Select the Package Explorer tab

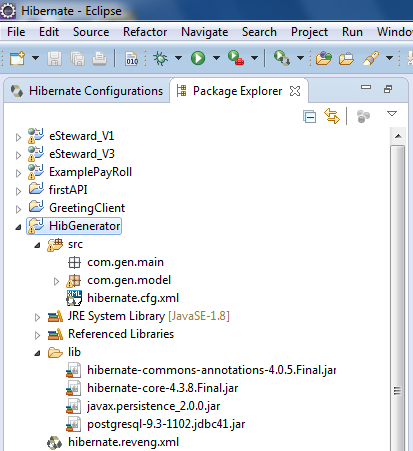tap(238, 91)
